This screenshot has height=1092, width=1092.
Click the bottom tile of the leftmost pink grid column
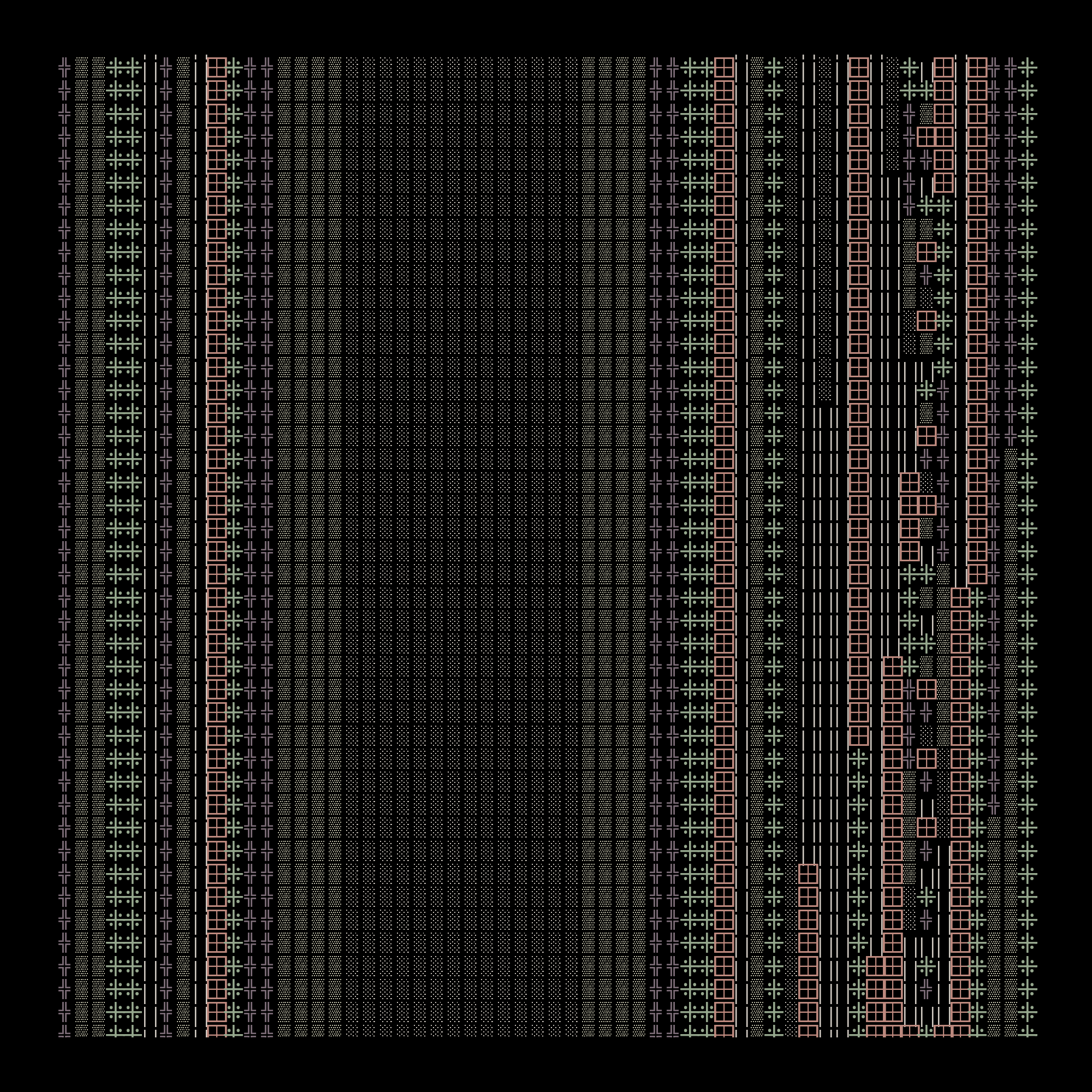click(216, 1032)
